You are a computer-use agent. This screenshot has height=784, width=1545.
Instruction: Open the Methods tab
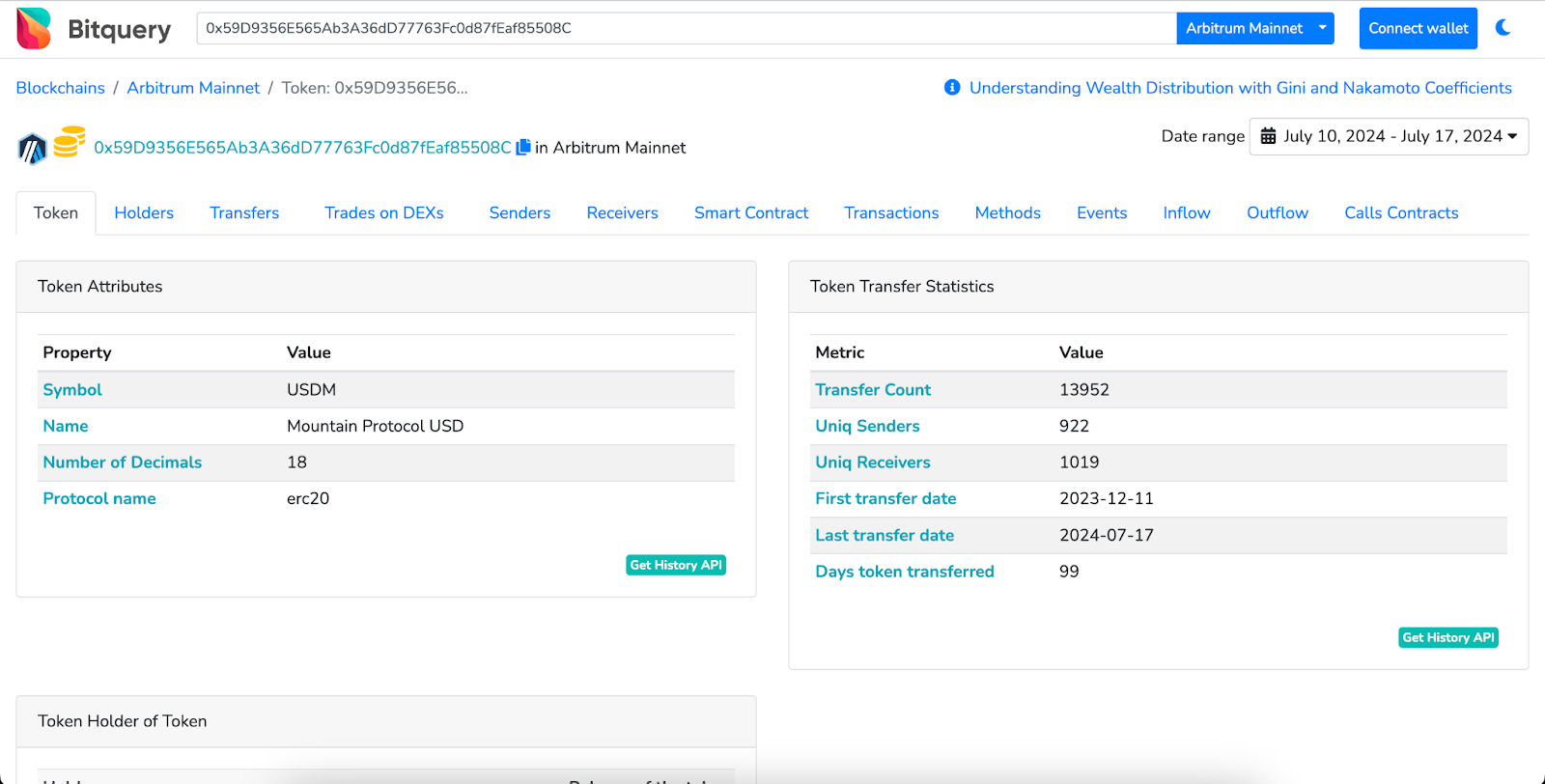click(x=1007, y=212)
